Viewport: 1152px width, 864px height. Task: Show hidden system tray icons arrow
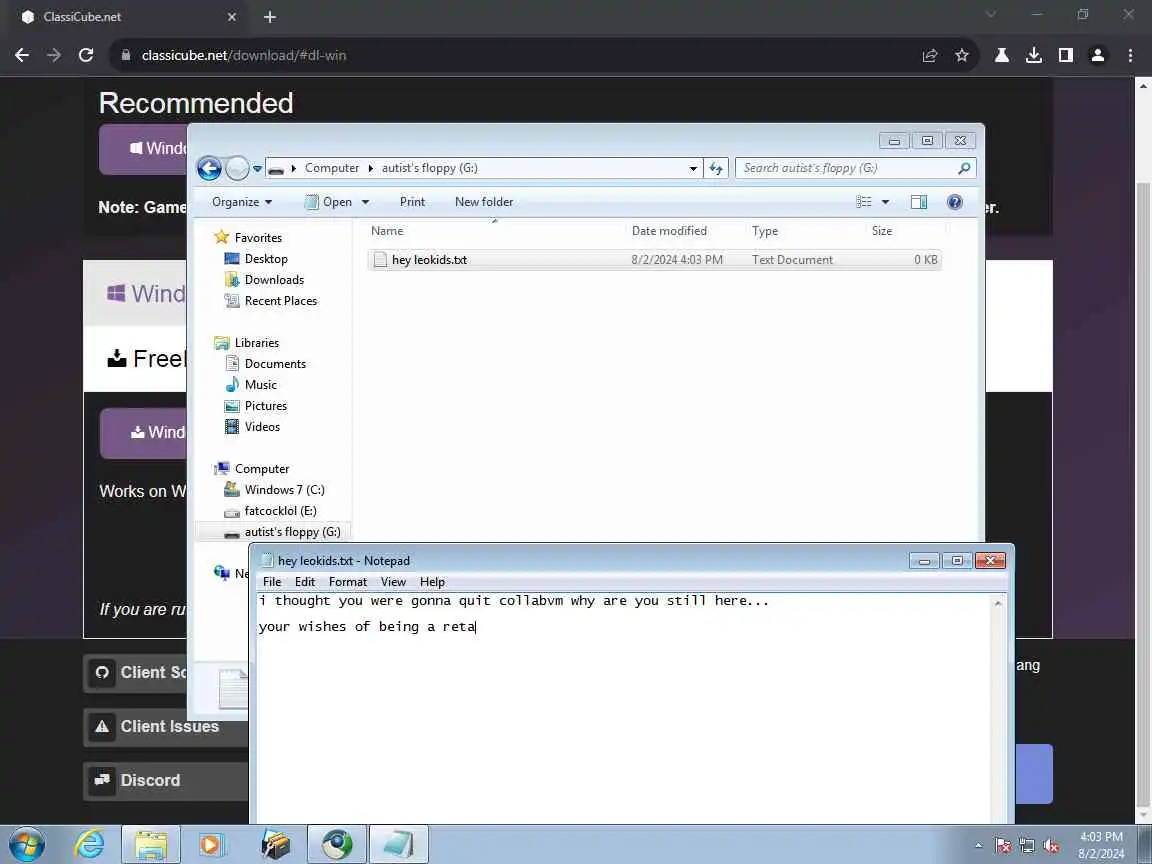pos(979,846)
